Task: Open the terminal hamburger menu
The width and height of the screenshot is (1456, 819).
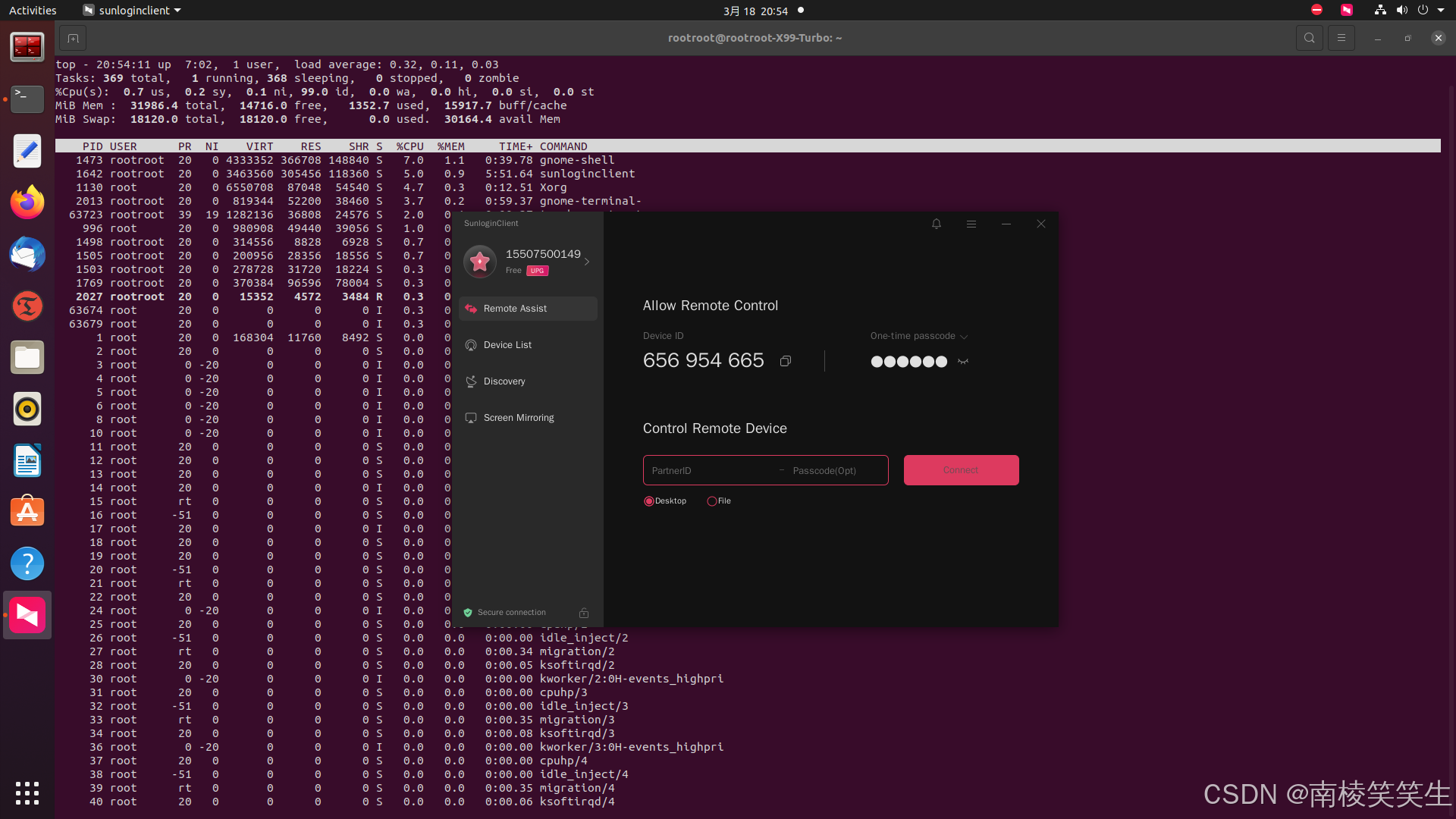Action: (x=1341, y=38)
